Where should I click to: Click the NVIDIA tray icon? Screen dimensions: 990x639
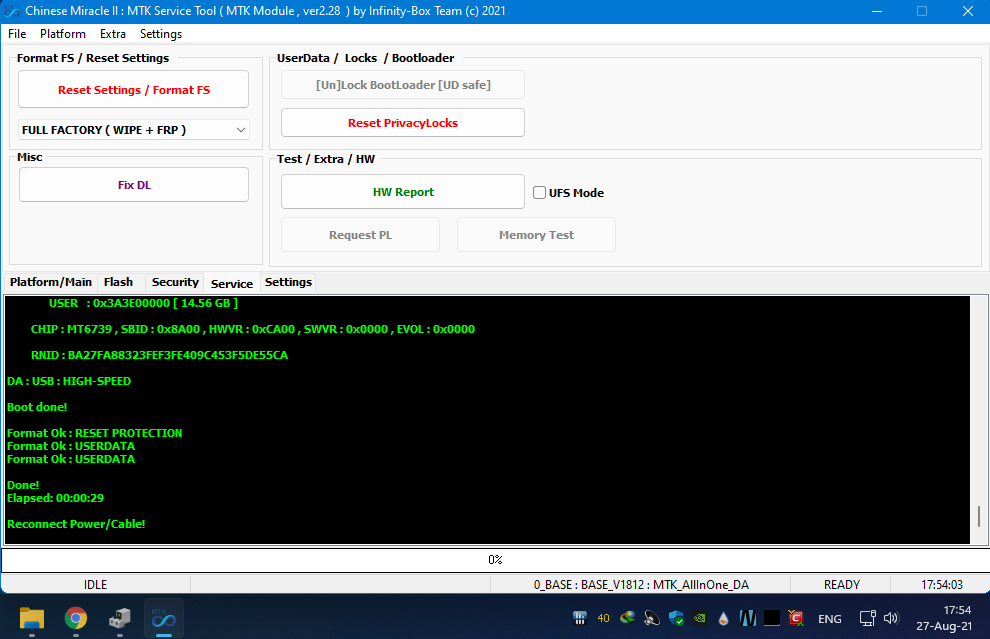coord(699,619)
